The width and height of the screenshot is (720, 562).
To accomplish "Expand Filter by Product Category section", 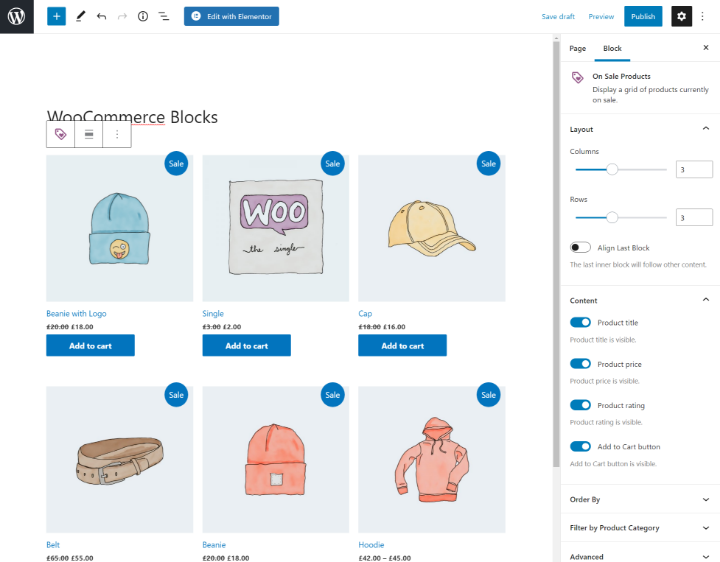I will pos(640,528).
